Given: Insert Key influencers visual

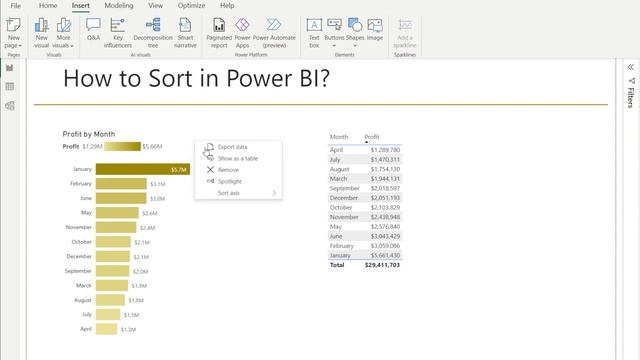Looking at the screenshot, I should click(118, 33).
